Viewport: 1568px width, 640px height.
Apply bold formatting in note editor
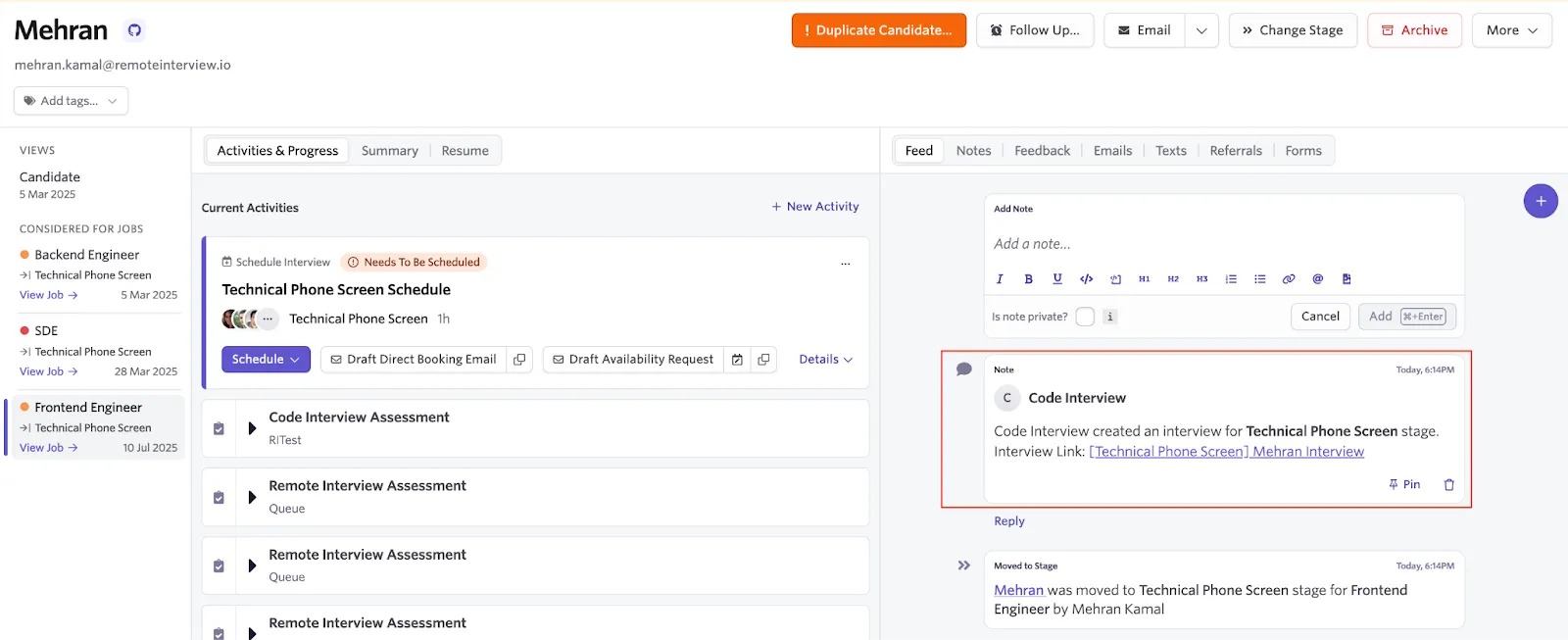pos(1028,279)
